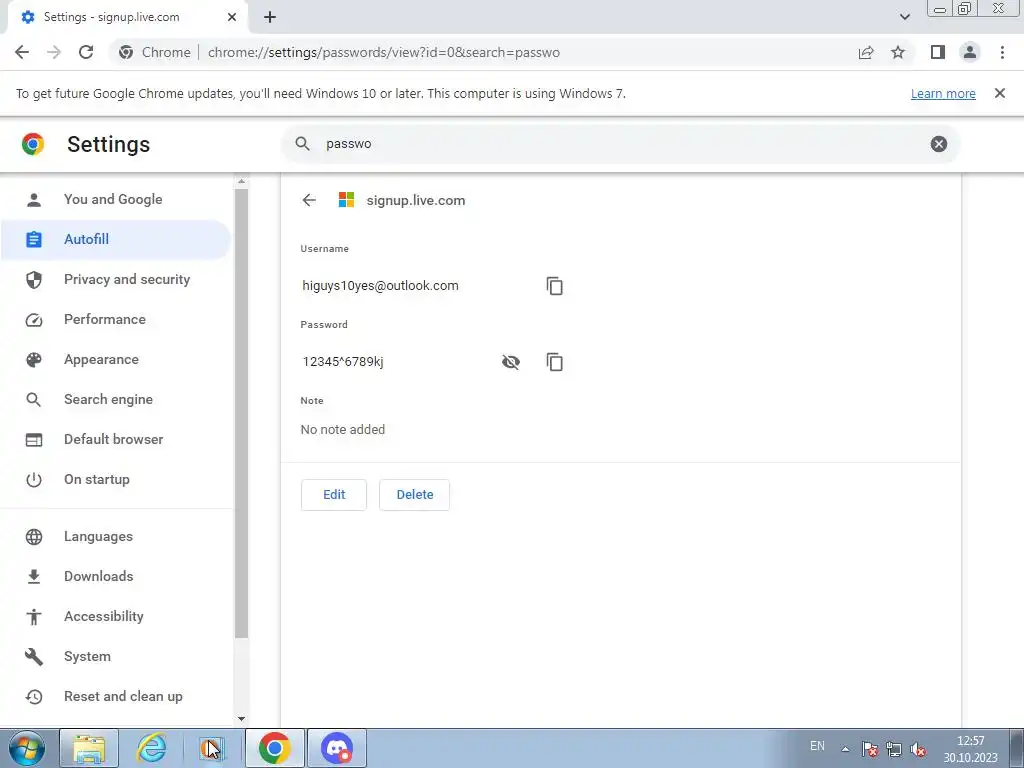
Task: Toggle the Chrome side panel
Action: (x=938, y=52)
